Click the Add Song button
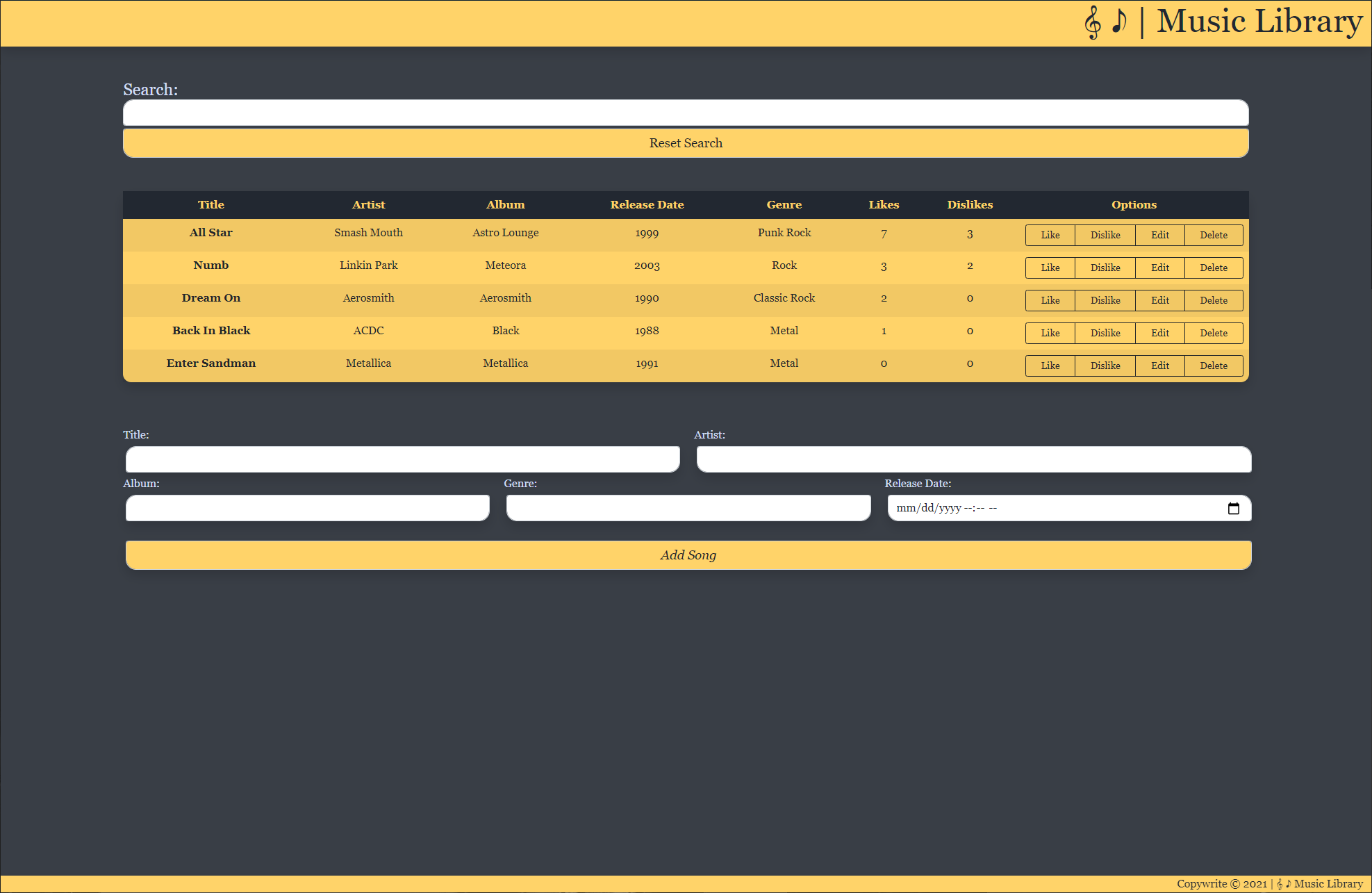 pyautogui.click(x=688, y=555)
